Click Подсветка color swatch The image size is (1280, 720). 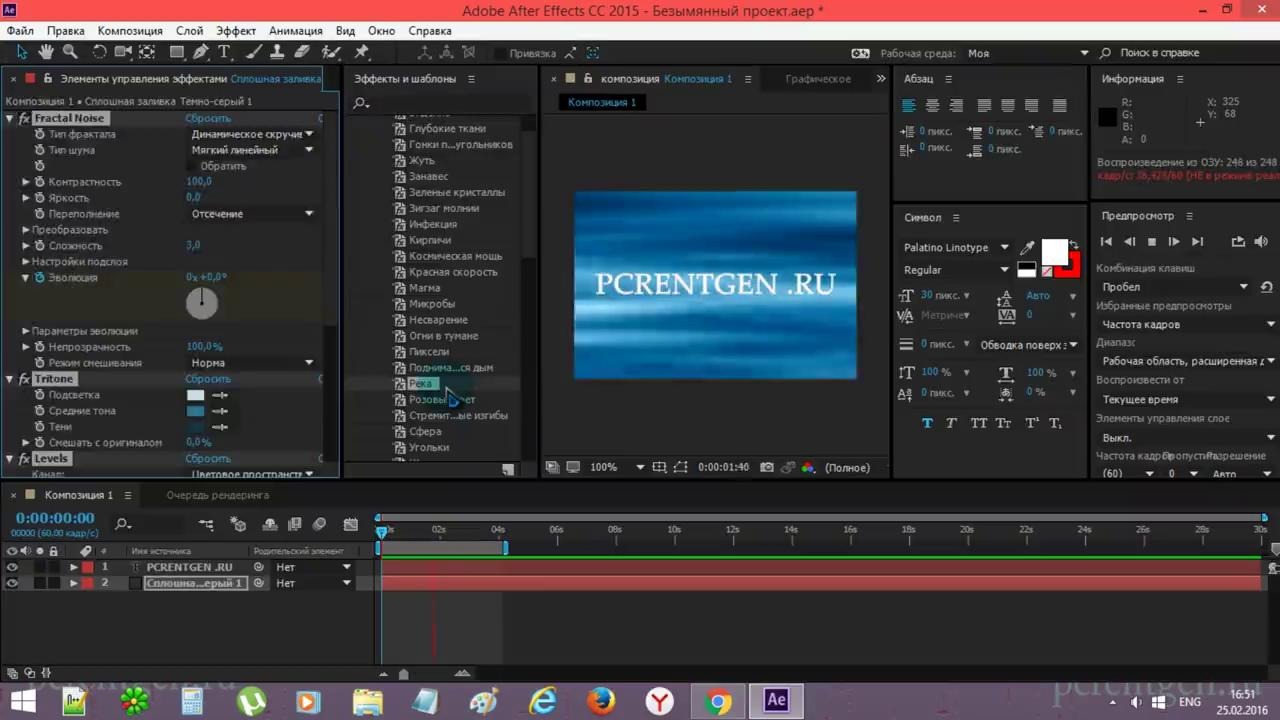coord(196,395)
